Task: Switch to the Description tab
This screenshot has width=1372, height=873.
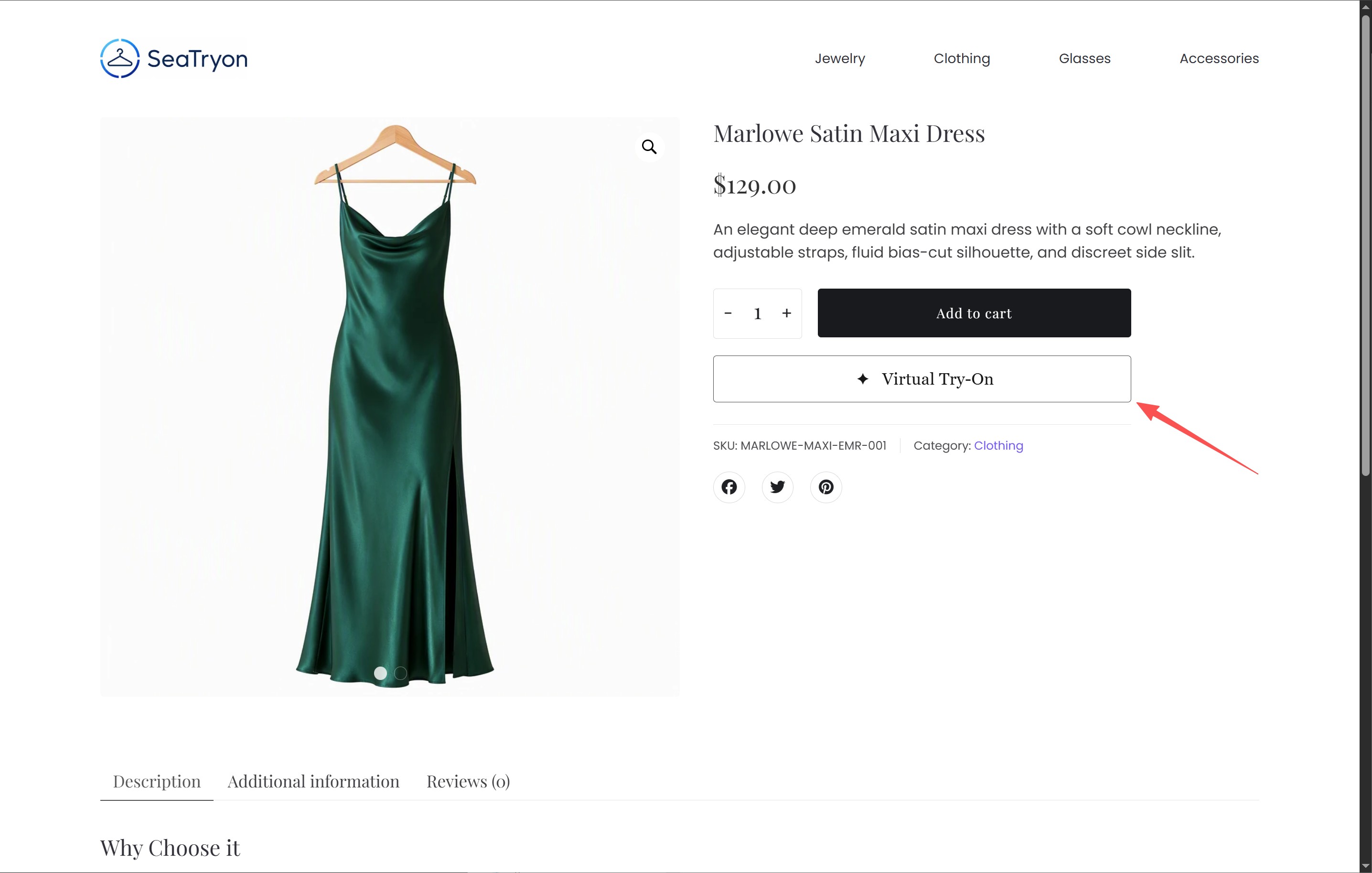Action: 157,781
